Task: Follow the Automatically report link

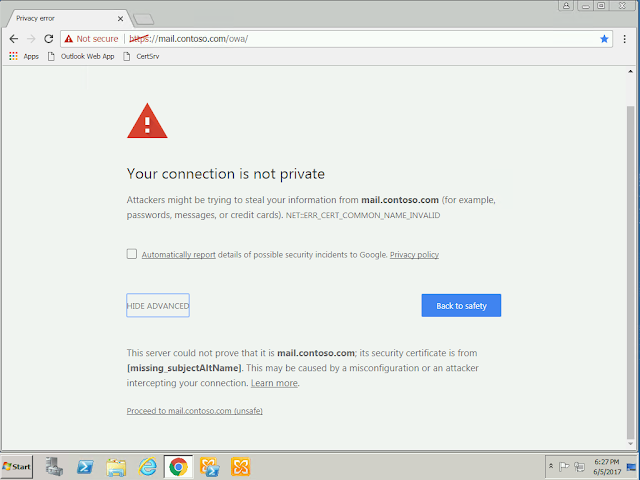Action: tap(178, 255)
